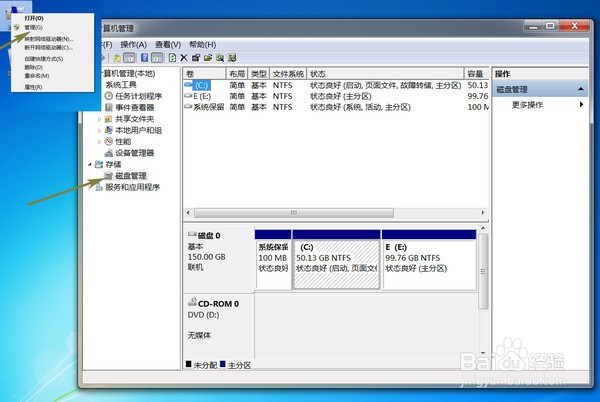
Task: Select the Storage (存储) node icon
Action: (x=99, y=164)
